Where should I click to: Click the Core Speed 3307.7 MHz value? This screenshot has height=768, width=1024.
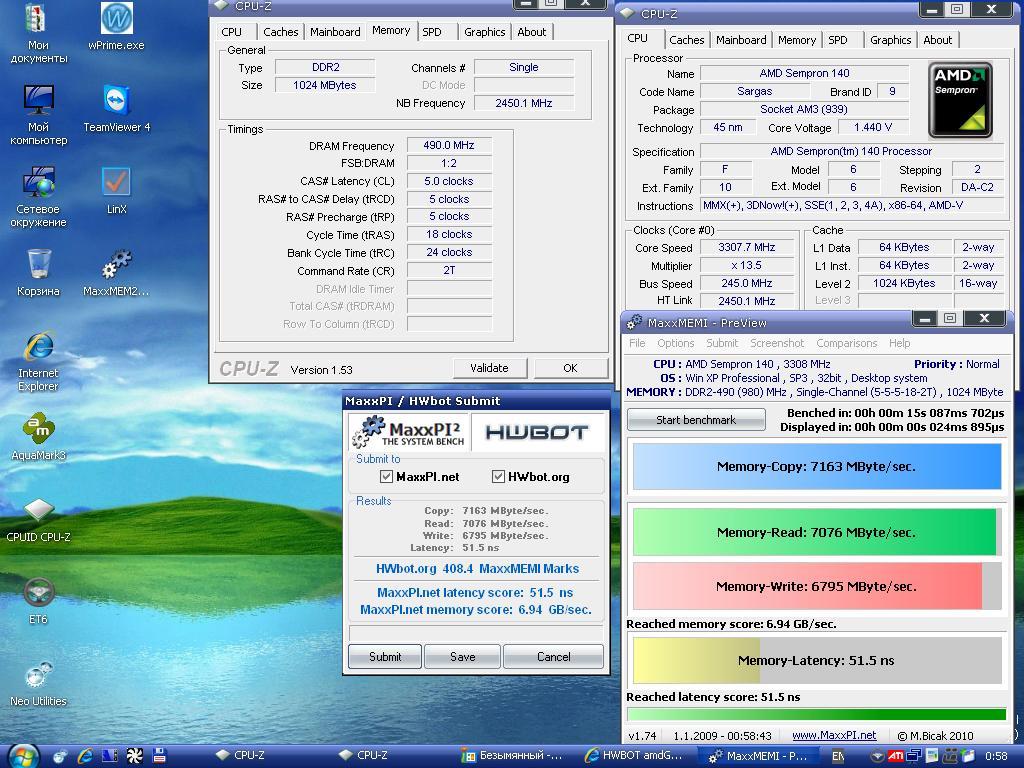pyautogui.click(x=746, y=248)
